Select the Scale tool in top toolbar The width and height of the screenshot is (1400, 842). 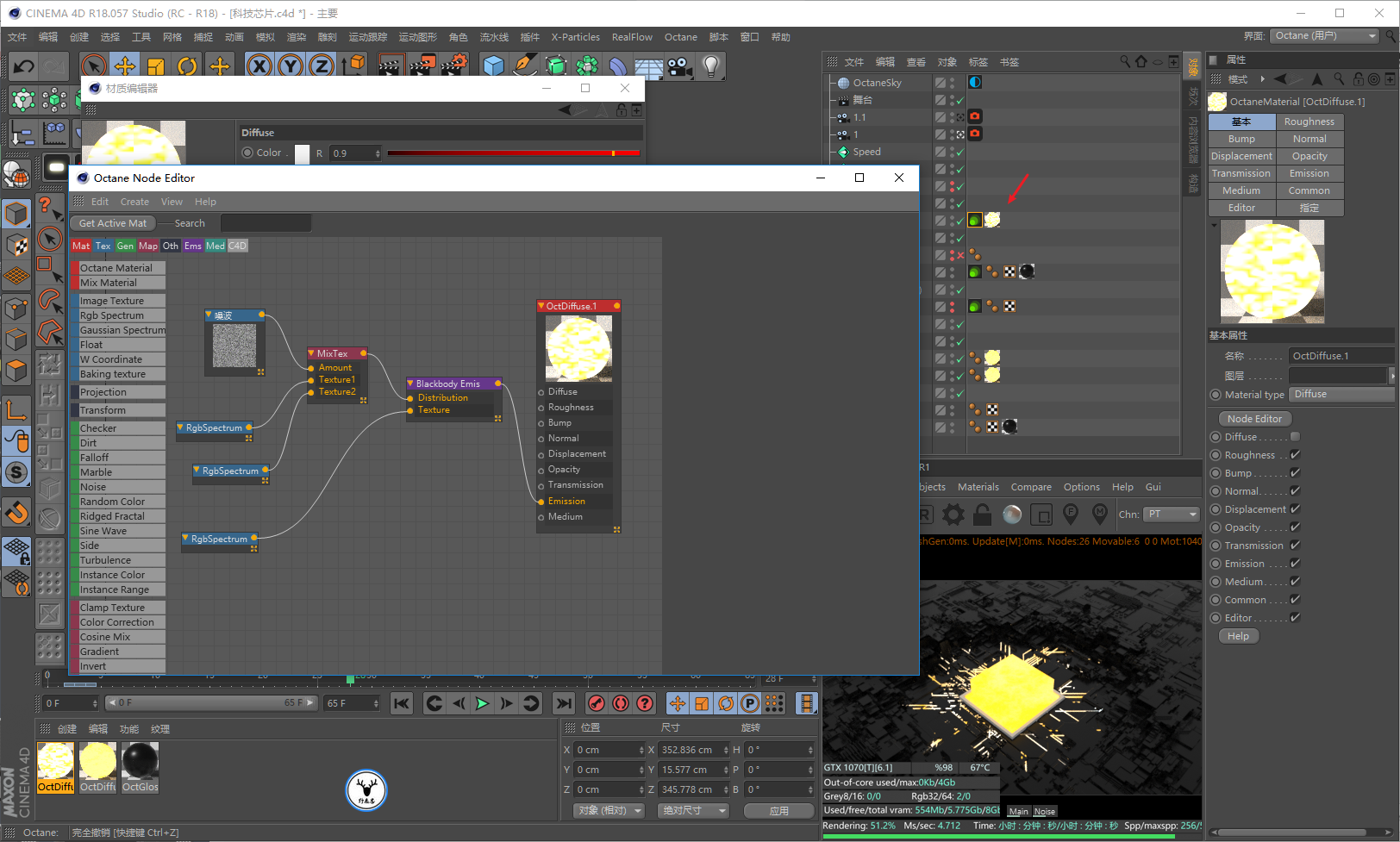156,66
